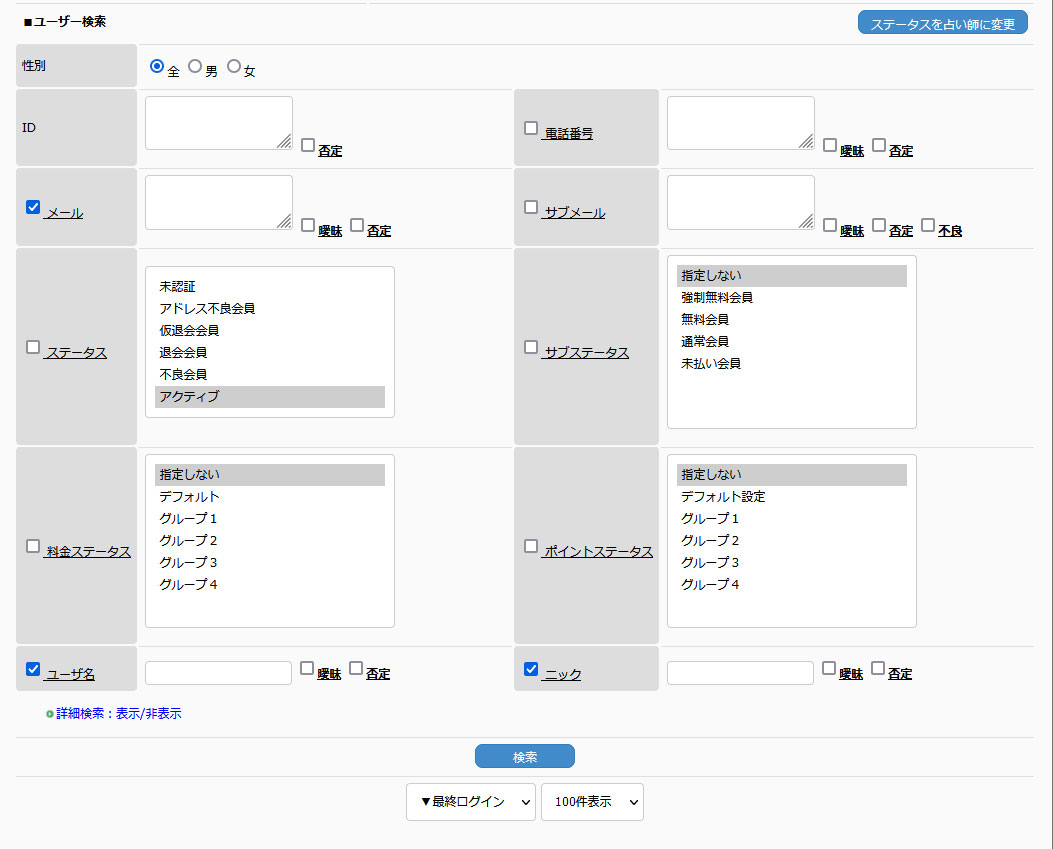This screenshot has width=1053, height=849.
Task: Click the ステータスを占い師に変更 button
Action: point(942,23)
